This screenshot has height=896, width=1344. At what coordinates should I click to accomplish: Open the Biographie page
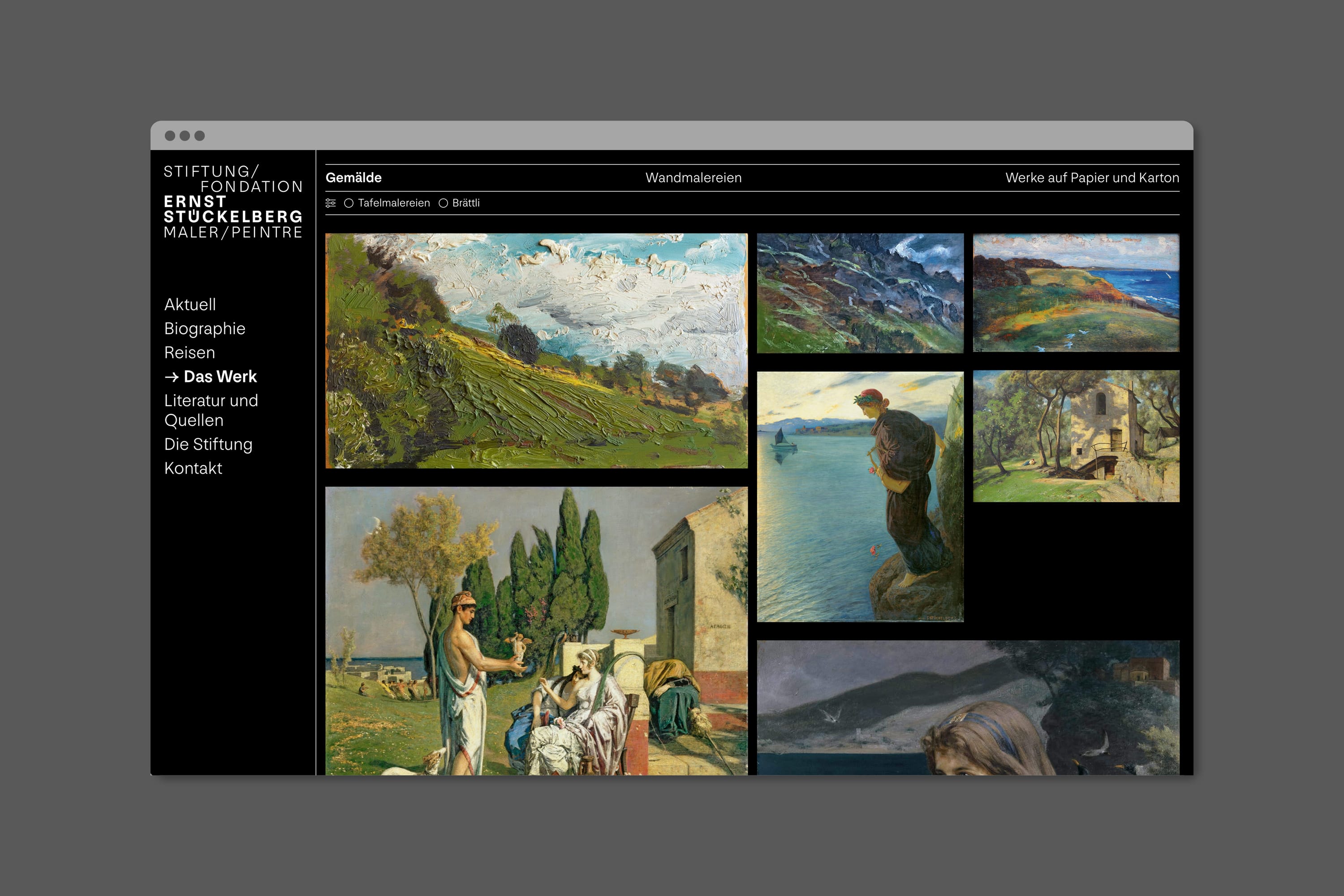click(x=205, y=328)
